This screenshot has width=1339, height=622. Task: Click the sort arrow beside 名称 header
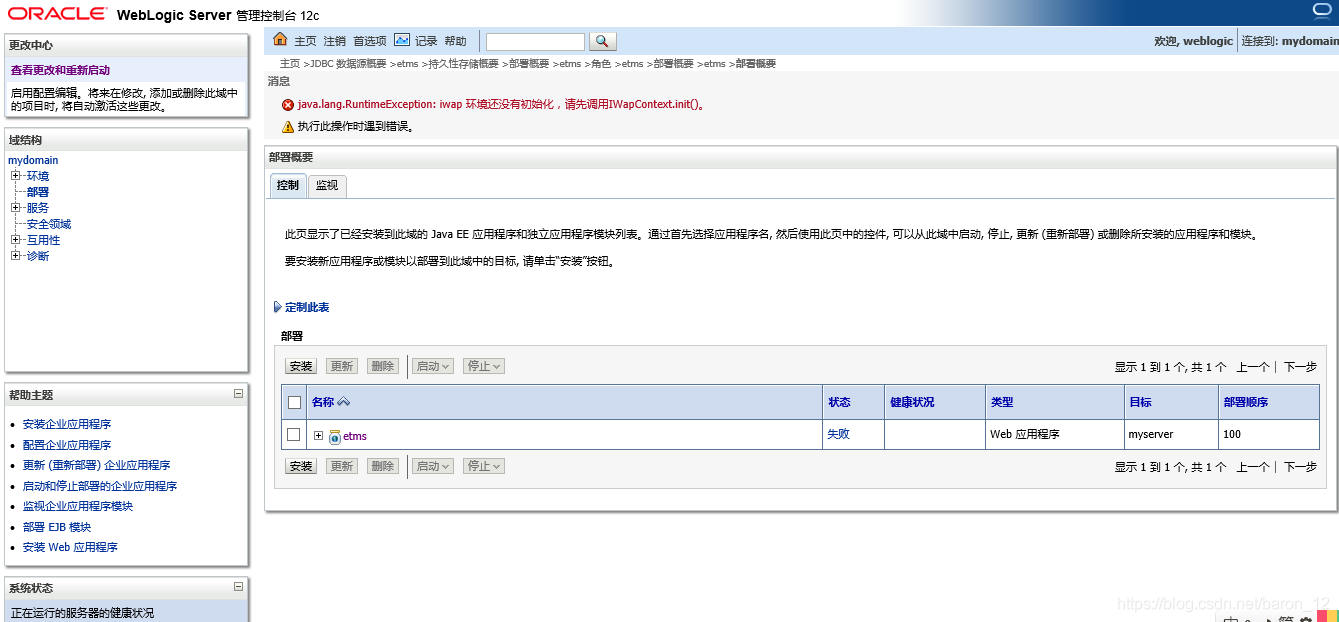[x=343, y=402]
